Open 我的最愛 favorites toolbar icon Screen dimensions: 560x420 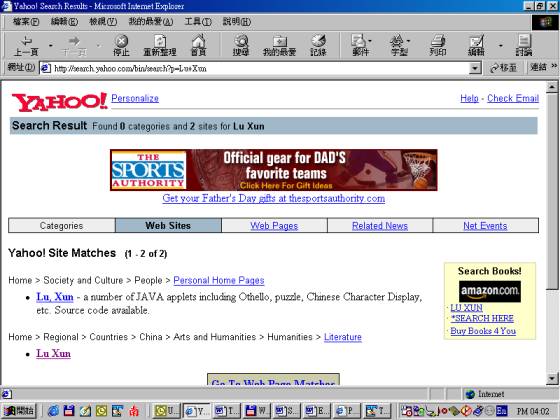click(279, 46)
